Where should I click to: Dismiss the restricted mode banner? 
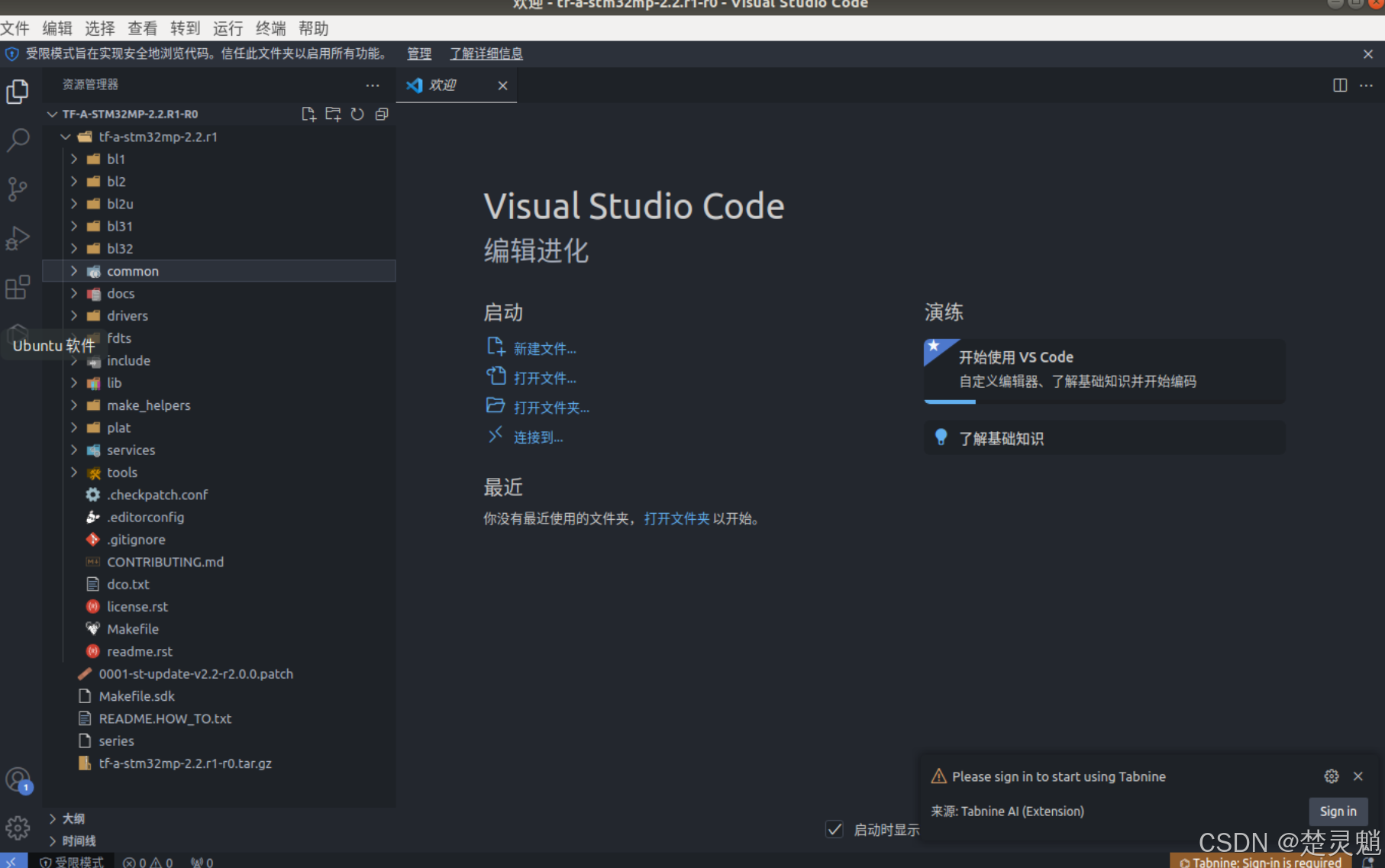[x=1368, y=54]
